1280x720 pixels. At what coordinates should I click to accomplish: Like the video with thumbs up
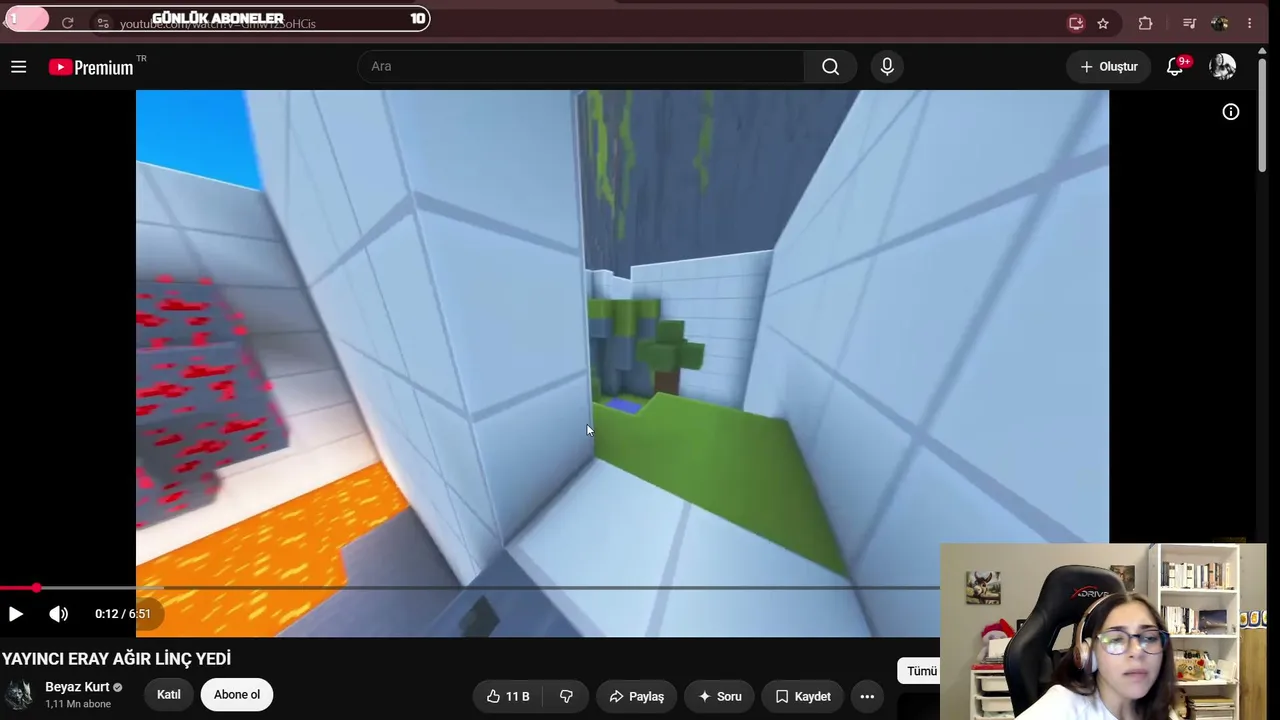coord(508,696)
